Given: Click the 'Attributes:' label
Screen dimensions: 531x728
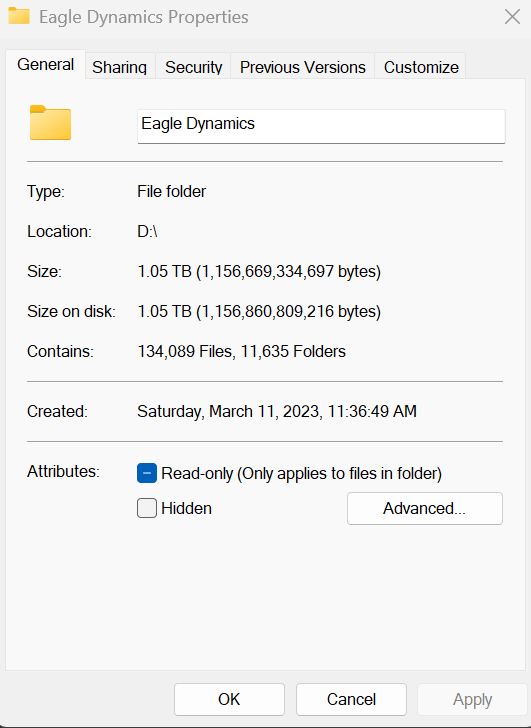Looking at the screenshot, I should (x=64, y=471).
